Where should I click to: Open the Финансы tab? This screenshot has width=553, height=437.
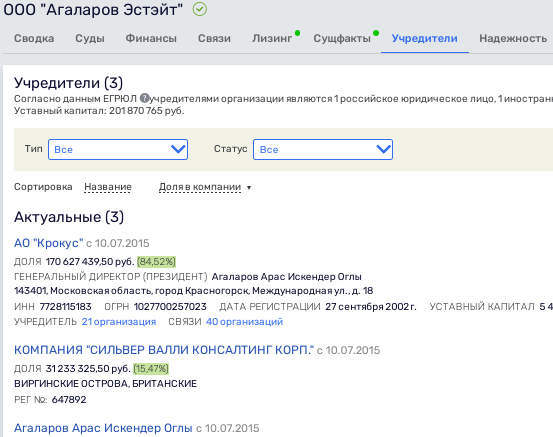pos(151,38)
